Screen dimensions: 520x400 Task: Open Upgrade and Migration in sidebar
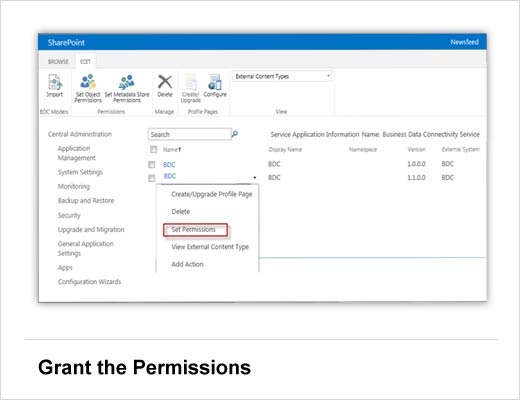pyautogui.click(x=91, y=230)
